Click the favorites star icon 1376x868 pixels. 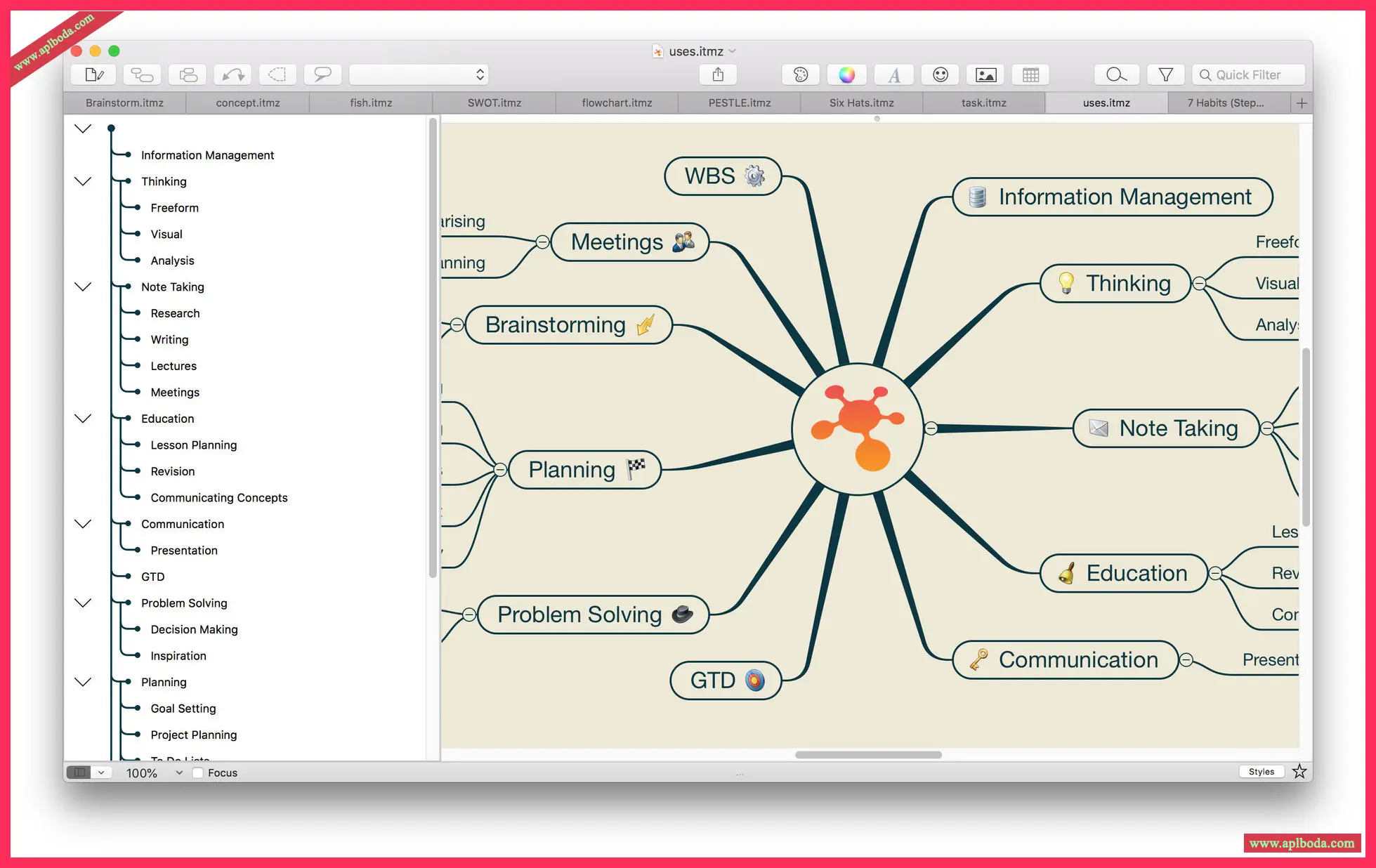pos(1299,771)
